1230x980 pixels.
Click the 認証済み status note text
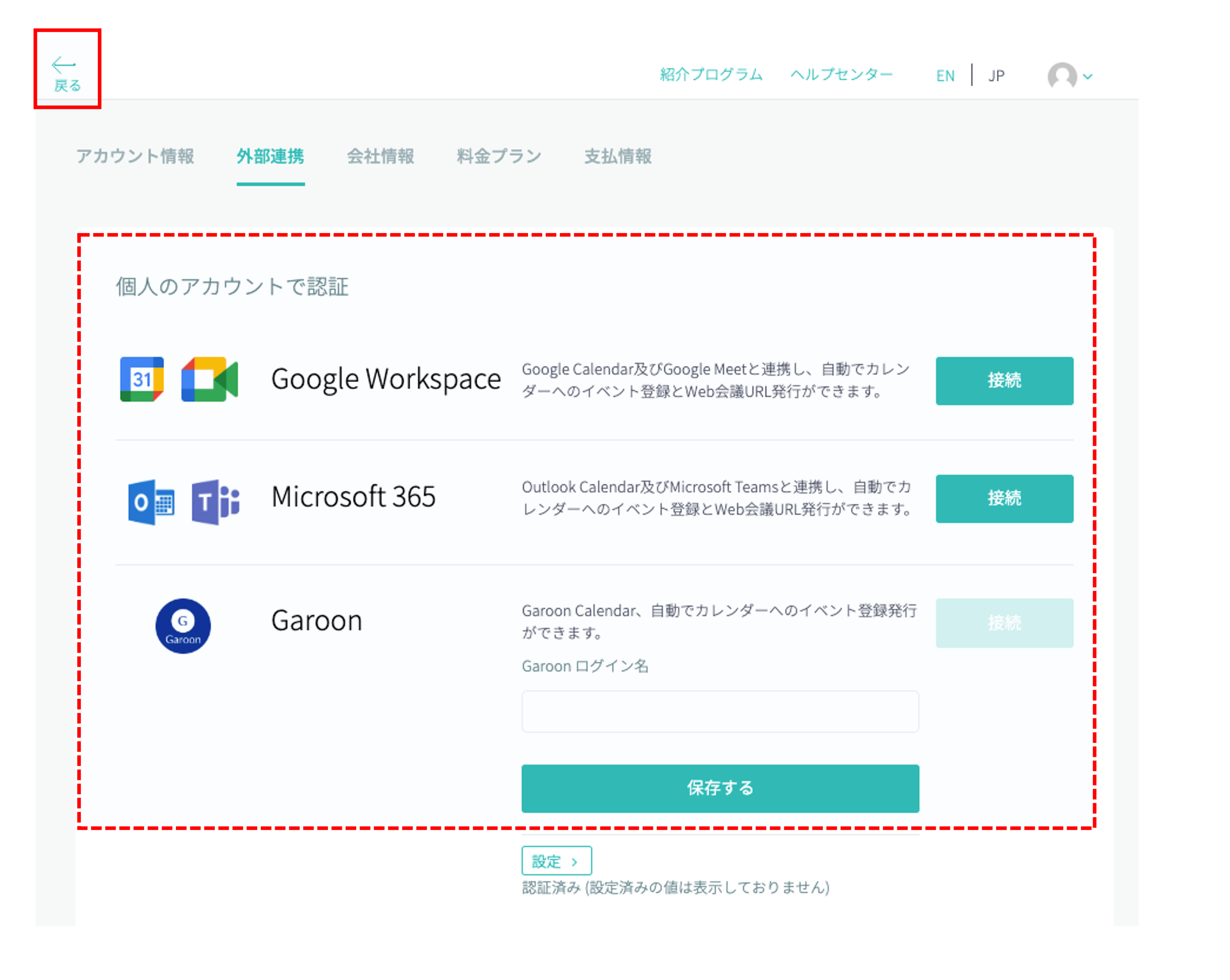point(676,887)
